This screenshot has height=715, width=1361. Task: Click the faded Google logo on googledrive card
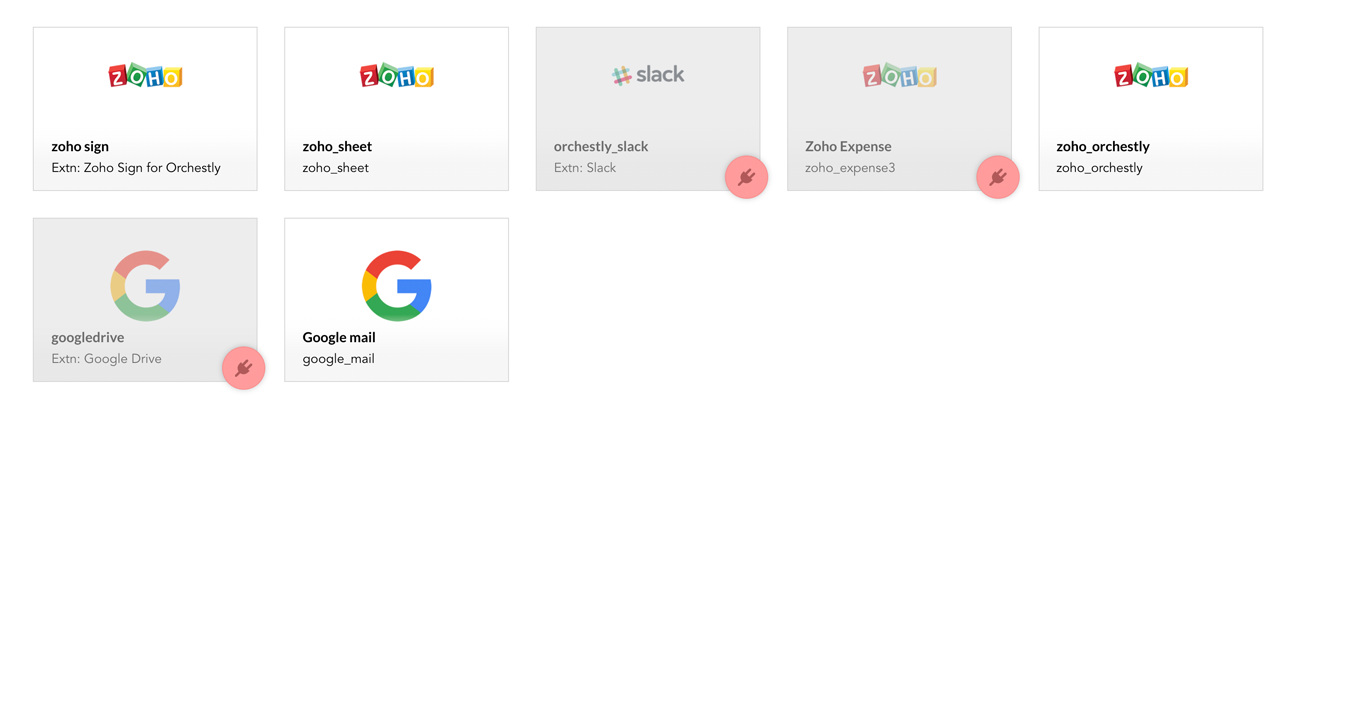click(x=145, y=286)
